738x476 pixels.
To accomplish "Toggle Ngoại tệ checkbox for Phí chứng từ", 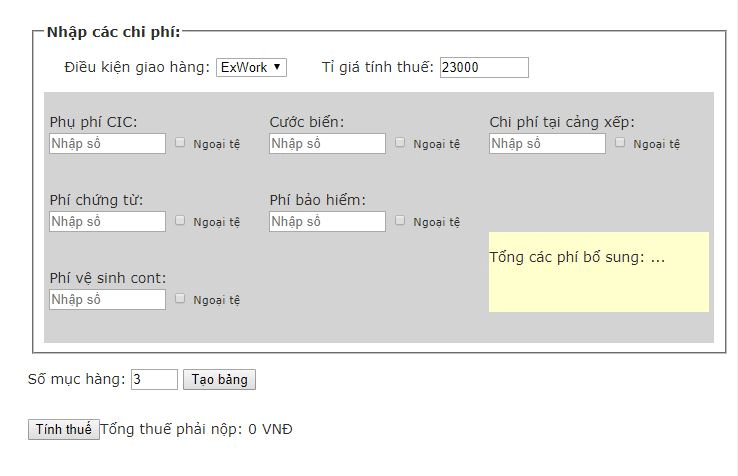I will tap(181, 221).
